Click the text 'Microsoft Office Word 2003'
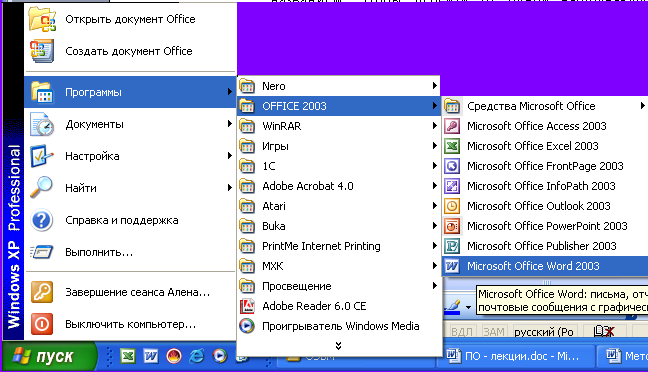 (533, 266)
